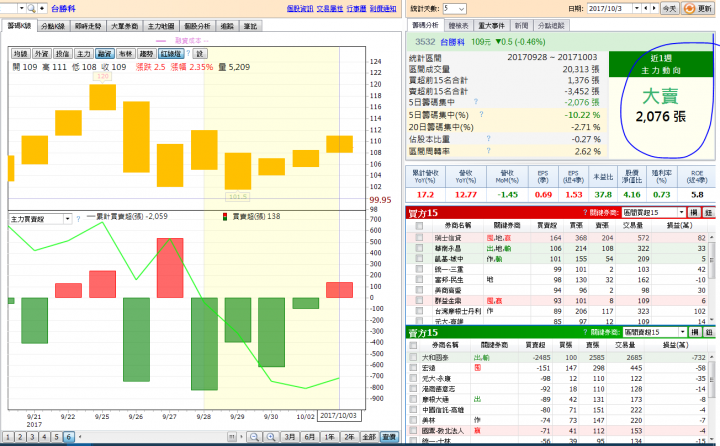Click the help icon beside 5日籌碼集中(%)
Viewport: 720px width, 446px height.
pyautogui.click(x=481, y=114)
